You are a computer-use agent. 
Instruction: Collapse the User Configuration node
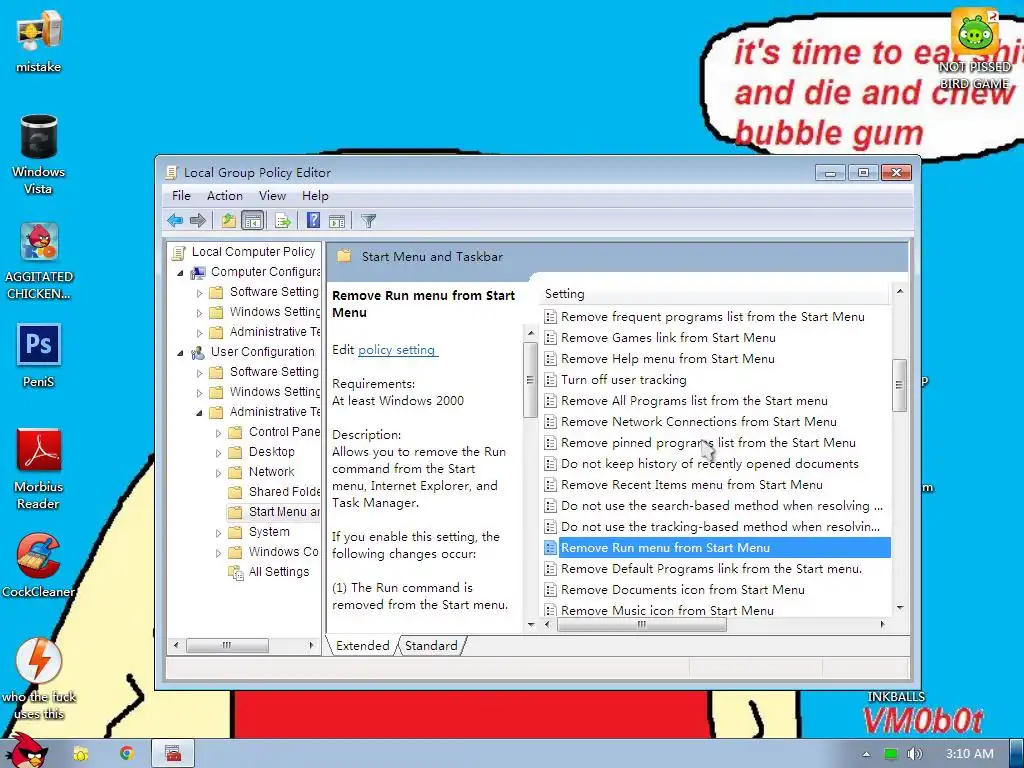tap(180, 353)
